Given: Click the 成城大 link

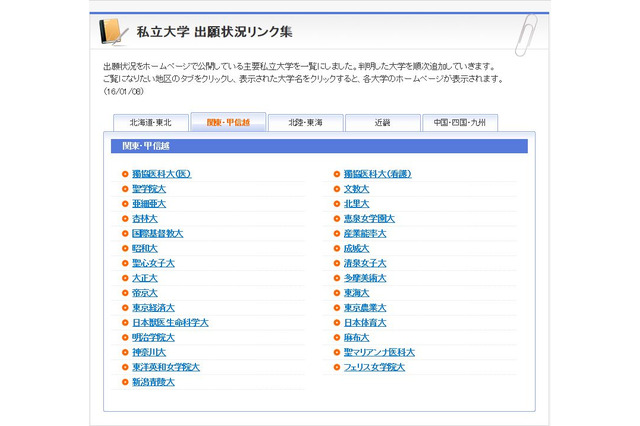Looking at the screenshot, I should point(356,248).
